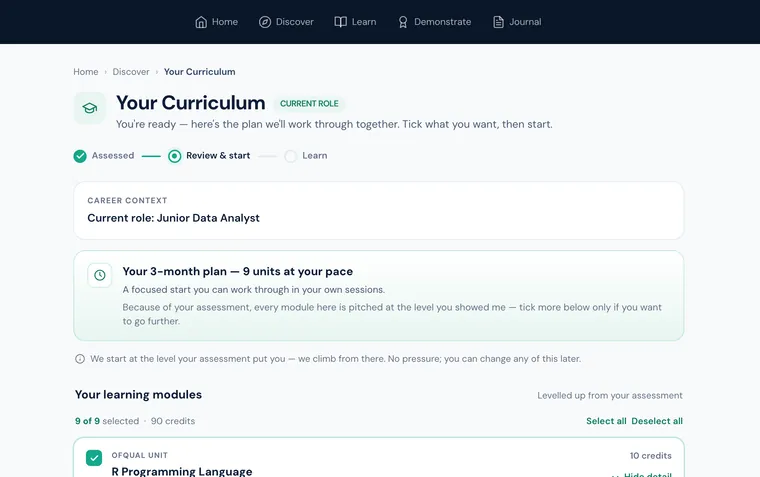Select the Learn step circle
The height and width of the screenshot is (477, 760).
(x=290, y=156)
